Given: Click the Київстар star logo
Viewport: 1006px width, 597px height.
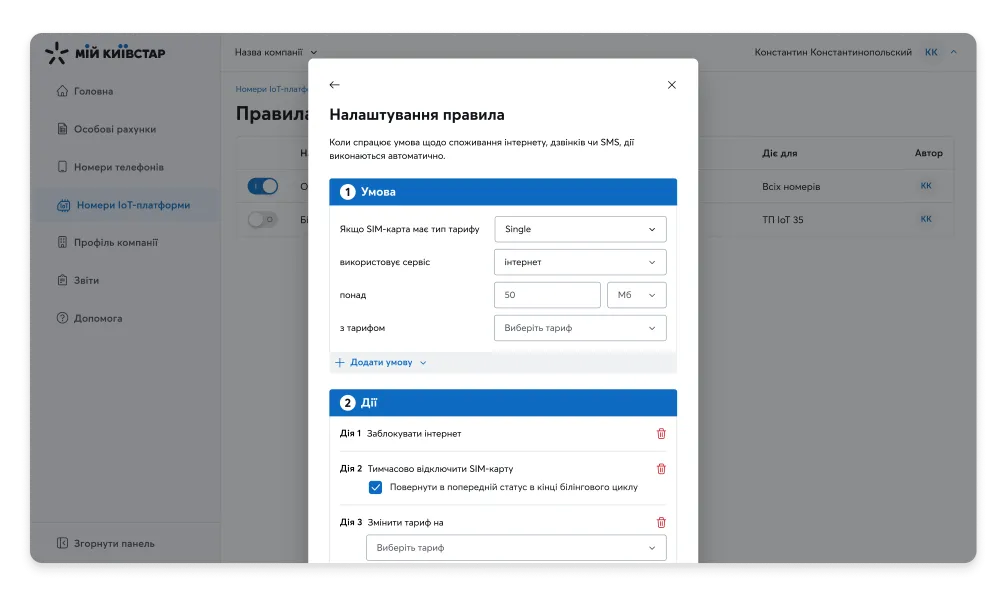Looking at the screenshot, I should [x=56, y=53].
